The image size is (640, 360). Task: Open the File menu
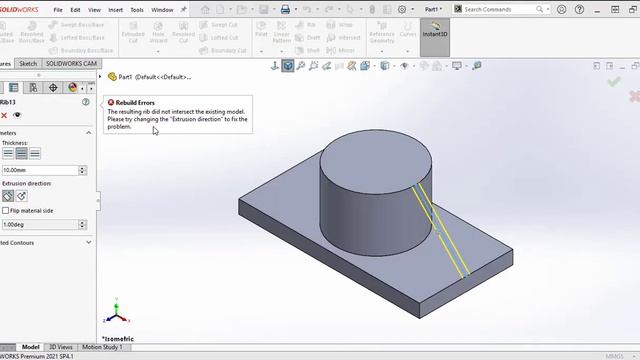tap(58, 10)
